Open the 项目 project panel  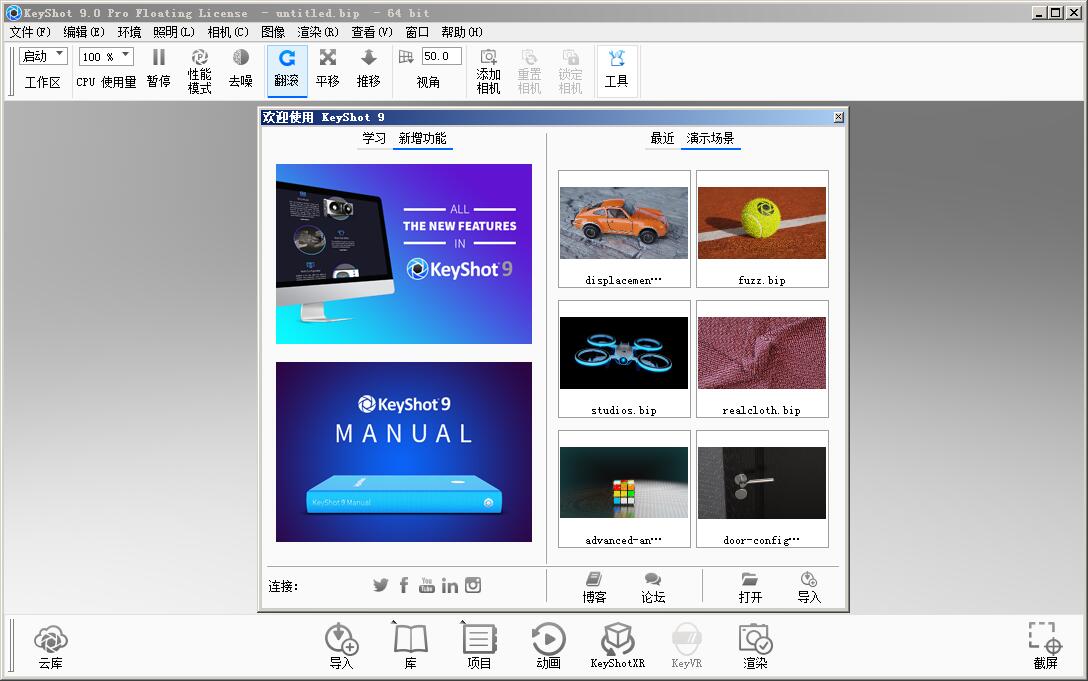[479, 646]
